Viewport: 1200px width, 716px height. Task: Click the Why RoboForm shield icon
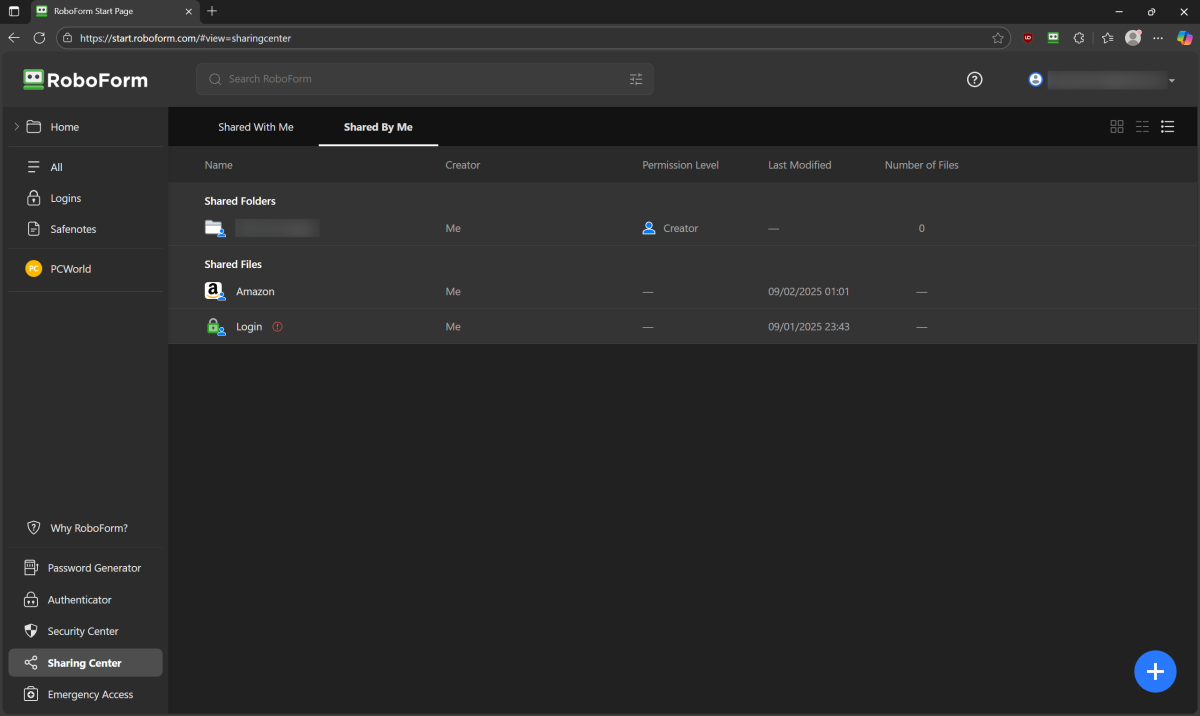pyautogui.click(x=33, y=528)
